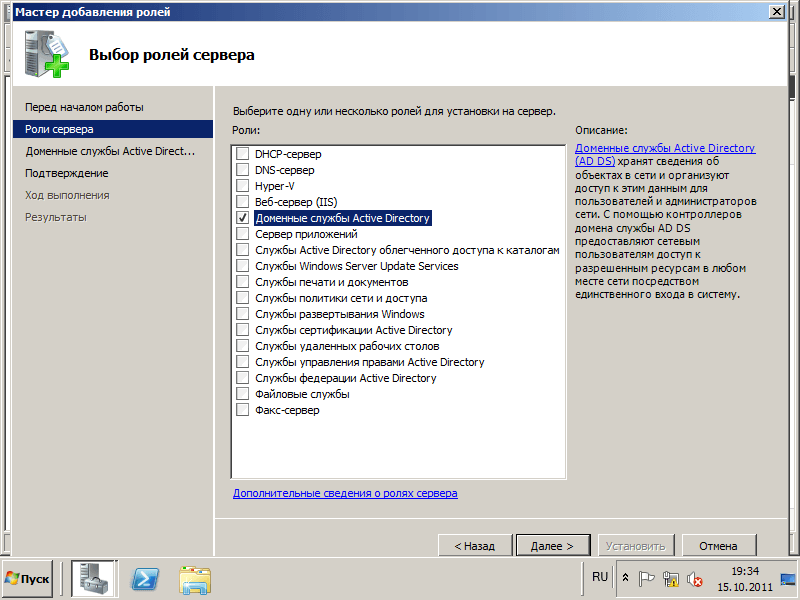Show hidden tray icons arrow
Viewport: 800px width, 600px height.
(x=626, y=579)
